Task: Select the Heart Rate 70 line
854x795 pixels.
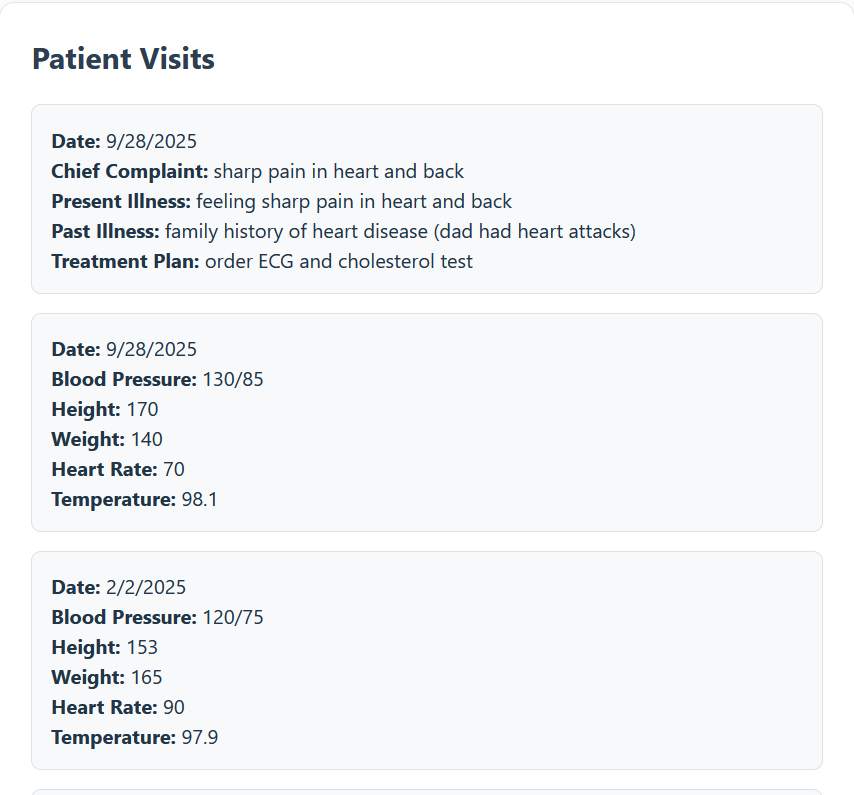Action: click(118, 469)
